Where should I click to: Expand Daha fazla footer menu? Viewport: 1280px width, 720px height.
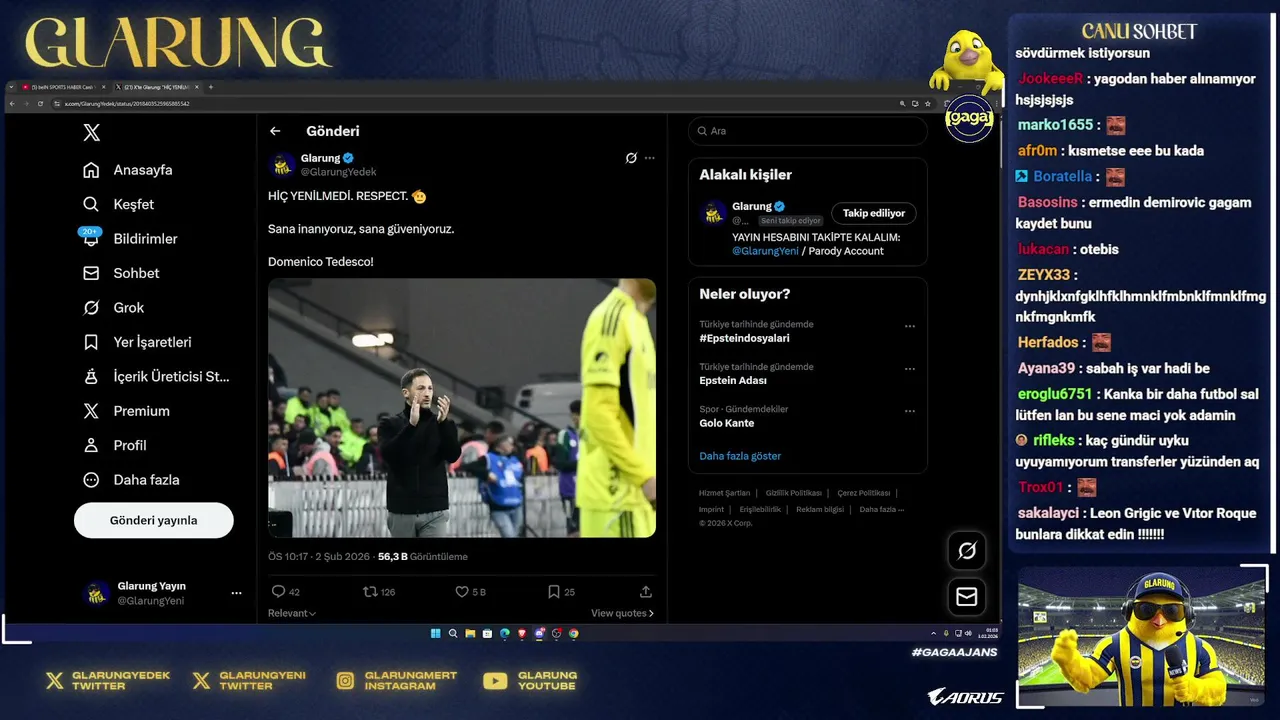[x=881, y=509]
